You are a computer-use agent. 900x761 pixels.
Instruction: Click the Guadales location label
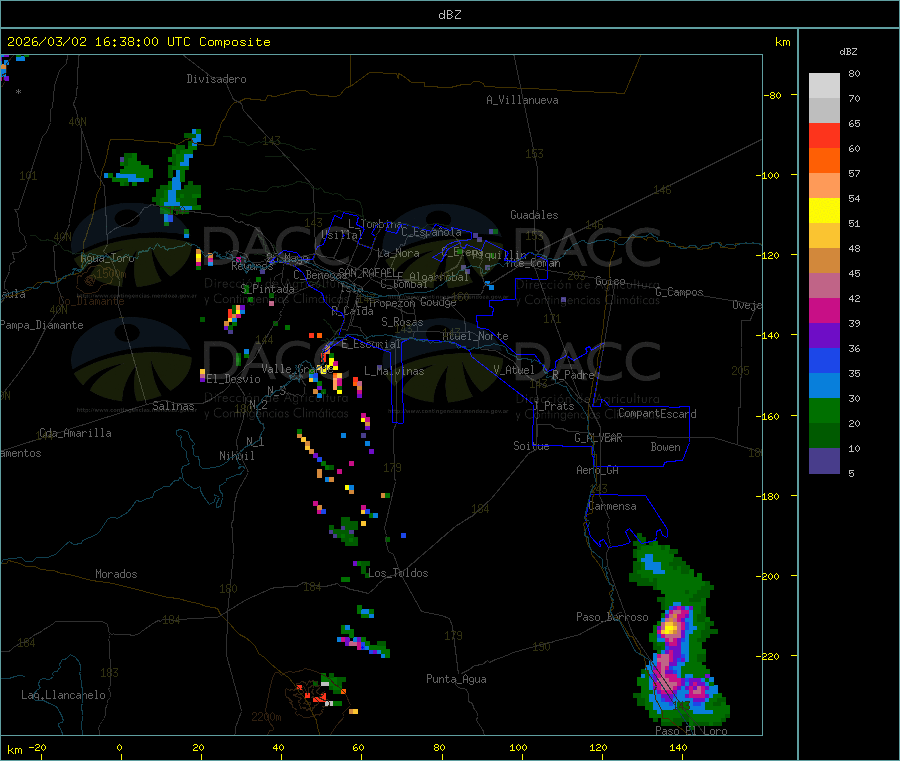[534, 215]
